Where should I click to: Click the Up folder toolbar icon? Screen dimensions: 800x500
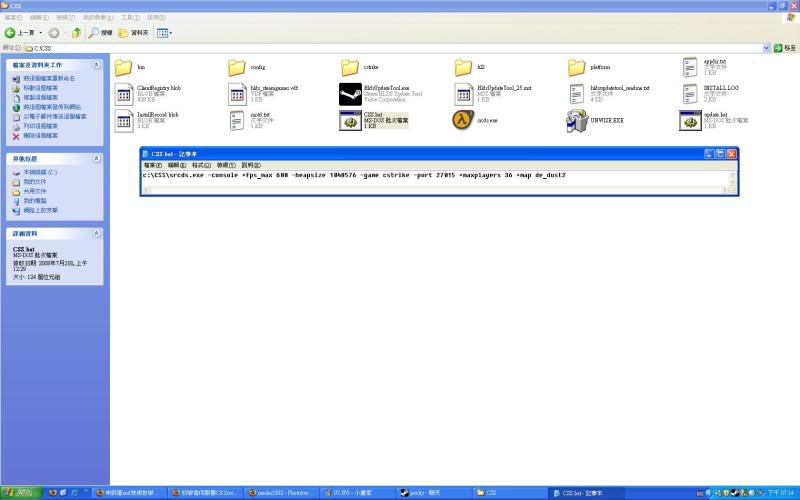tap(76, 33)
